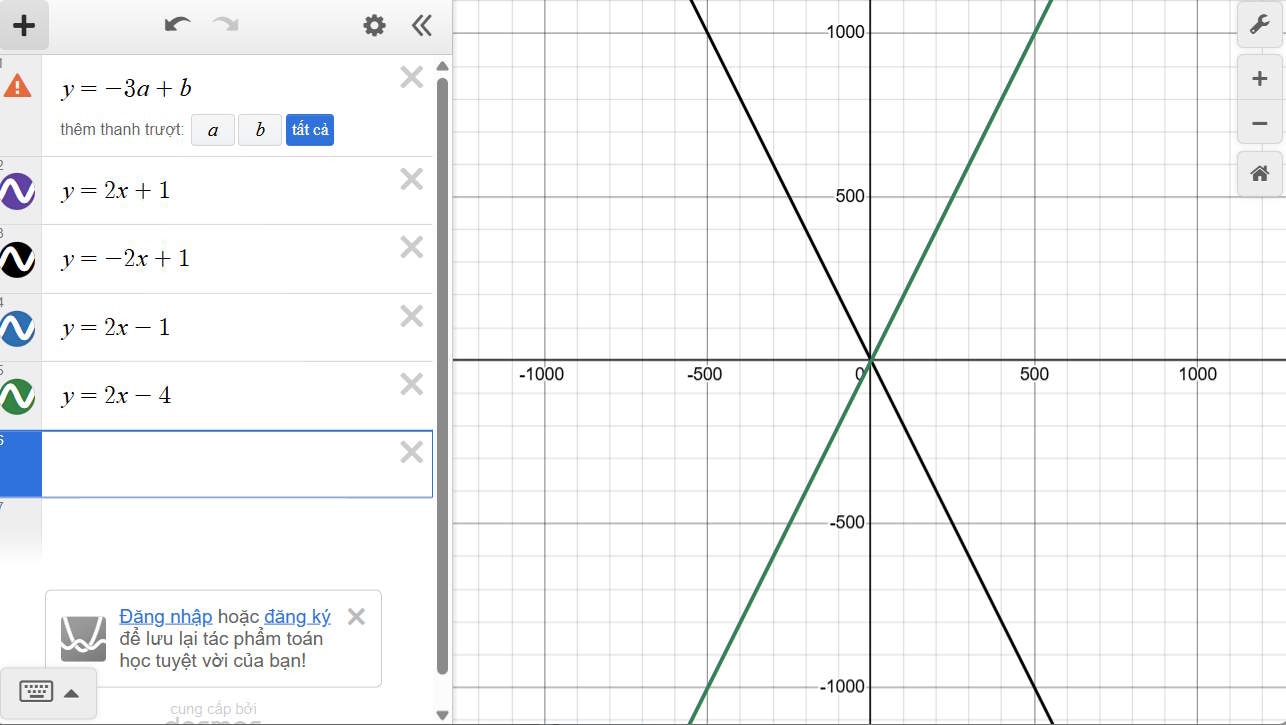Add a slider for variable a

coord(212,129)
